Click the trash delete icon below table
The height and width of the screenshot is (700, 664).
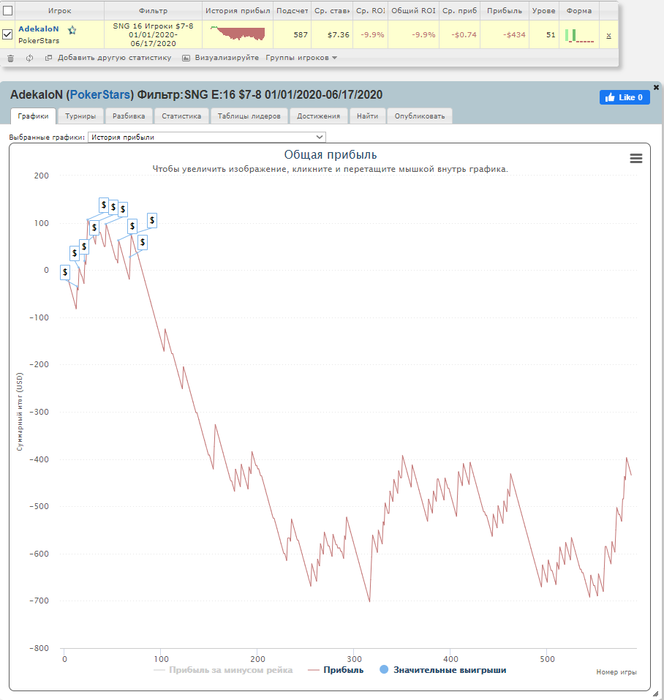click(11, 58)
